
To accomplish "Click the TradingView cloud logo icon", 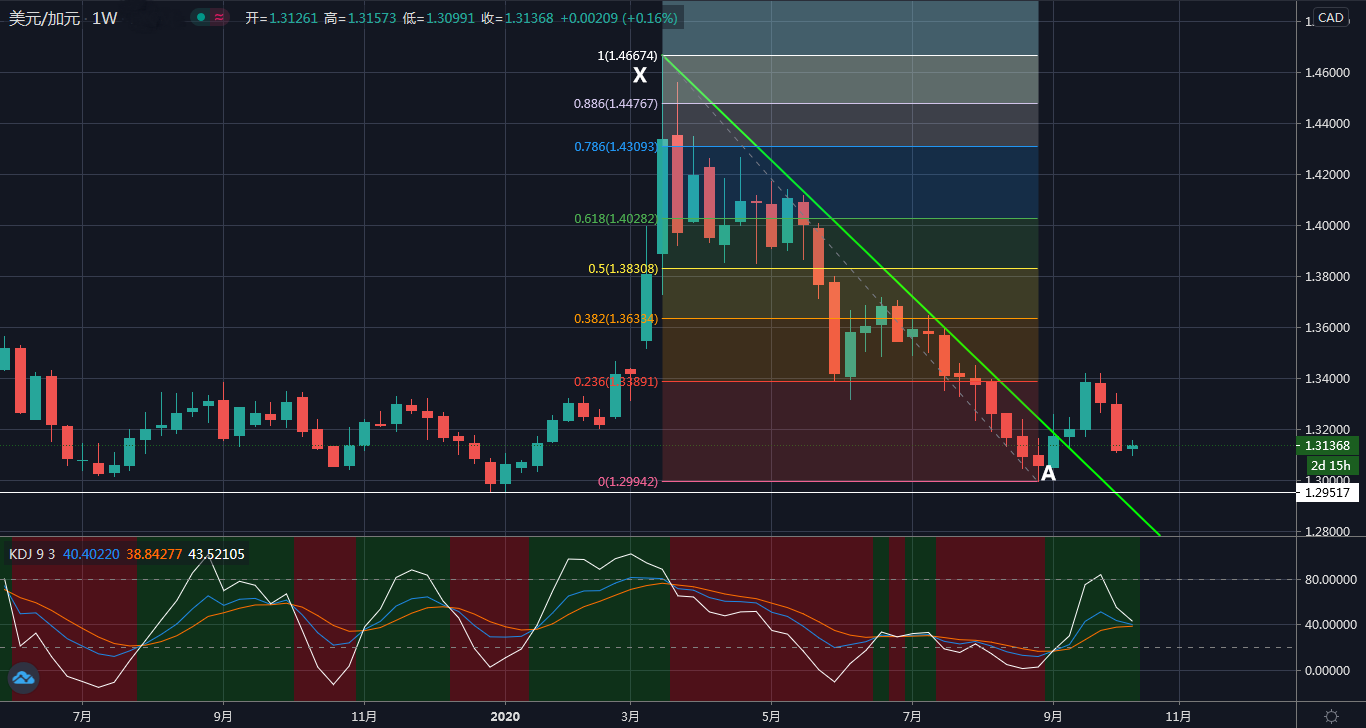I will click(x=23, y=678).
